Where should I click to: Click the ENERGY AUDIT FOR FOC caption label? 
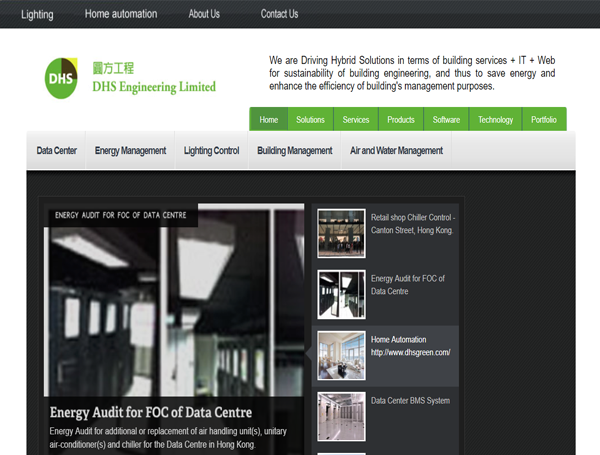pos(121,215)
